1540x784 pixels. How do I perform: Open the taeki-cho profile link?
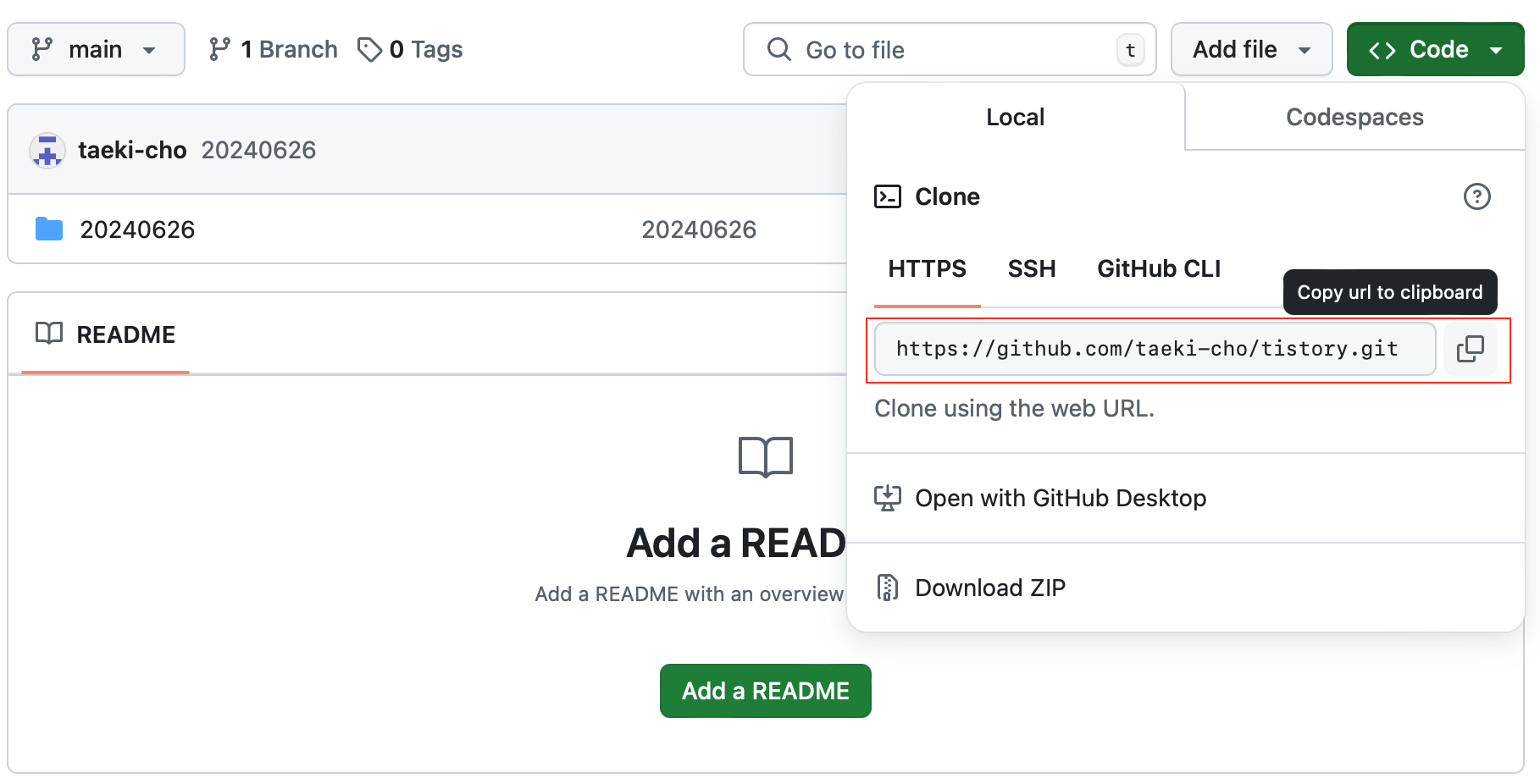point(132,150)
